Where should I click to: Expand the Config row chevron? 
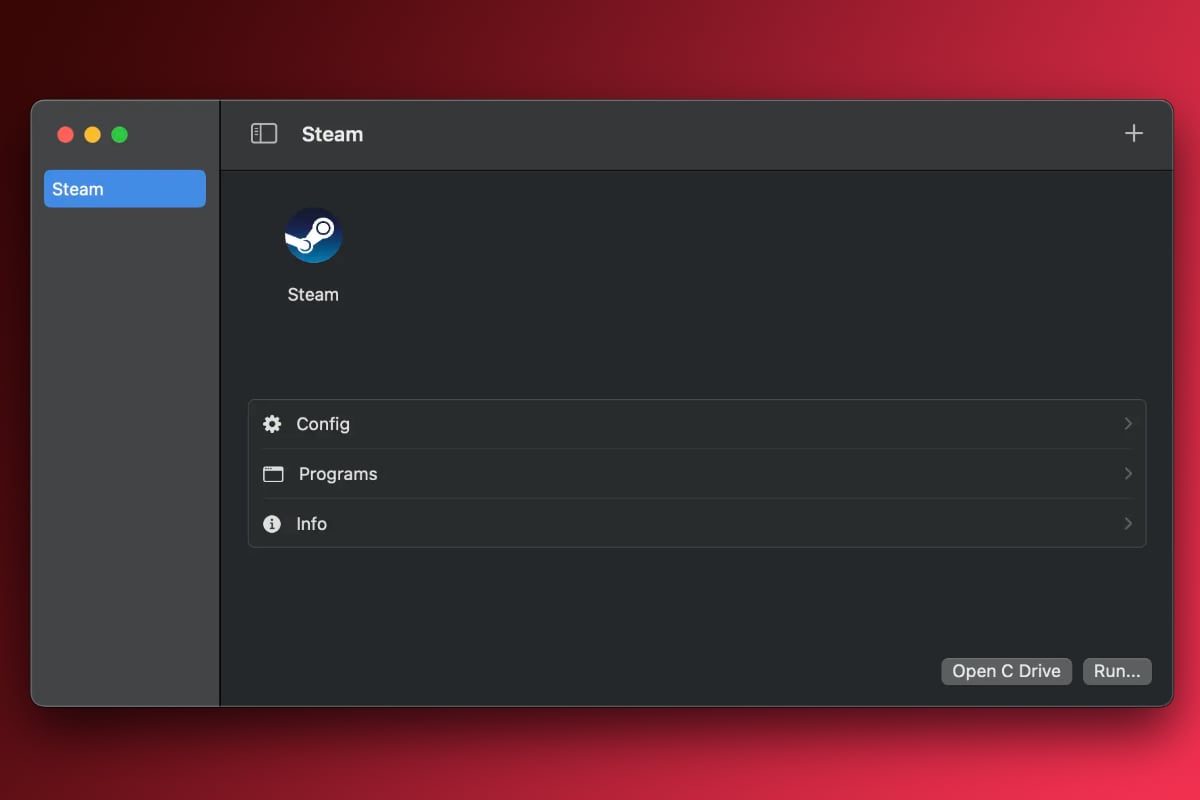click(1128, 424)
